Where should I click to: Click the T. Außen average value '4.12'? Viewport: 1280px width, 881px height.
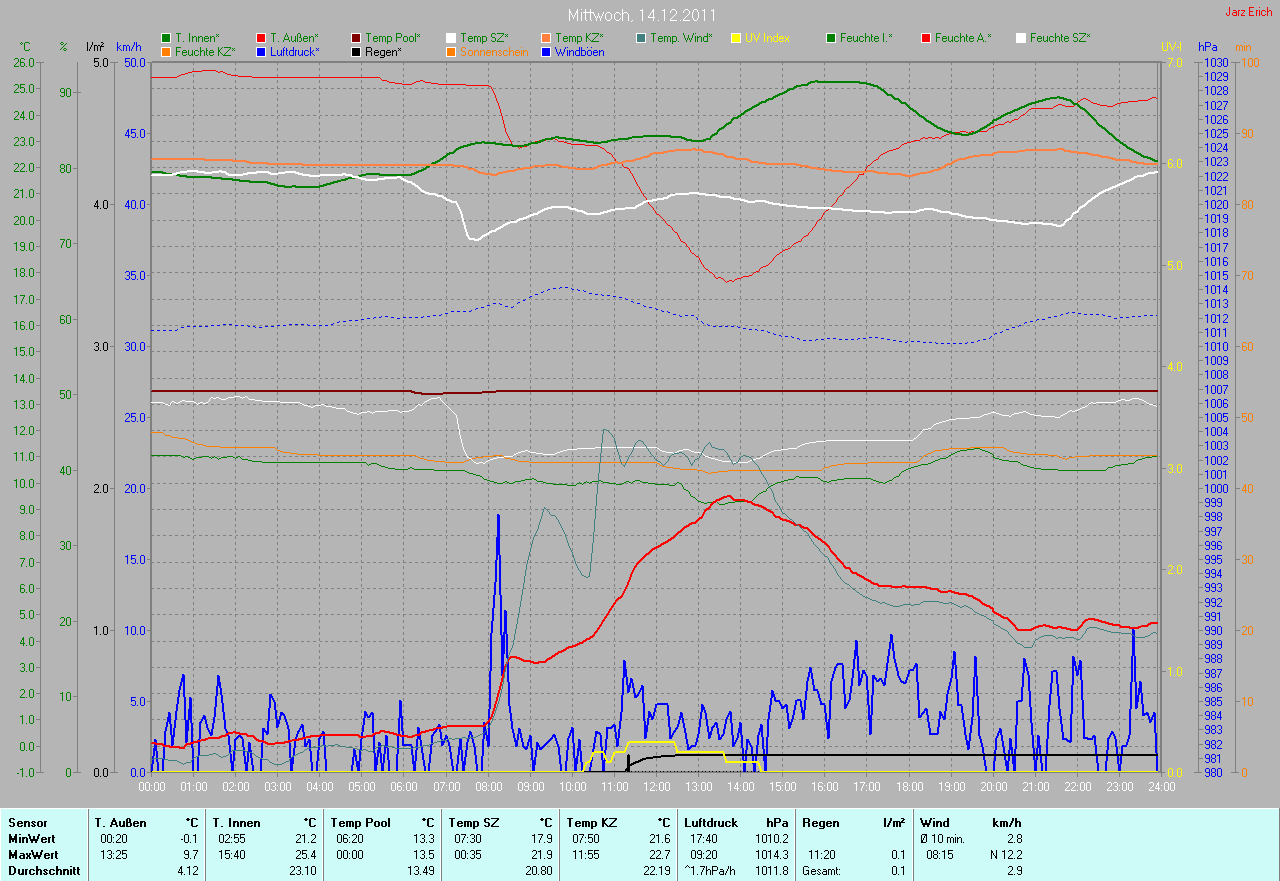(x=187, y=871)
